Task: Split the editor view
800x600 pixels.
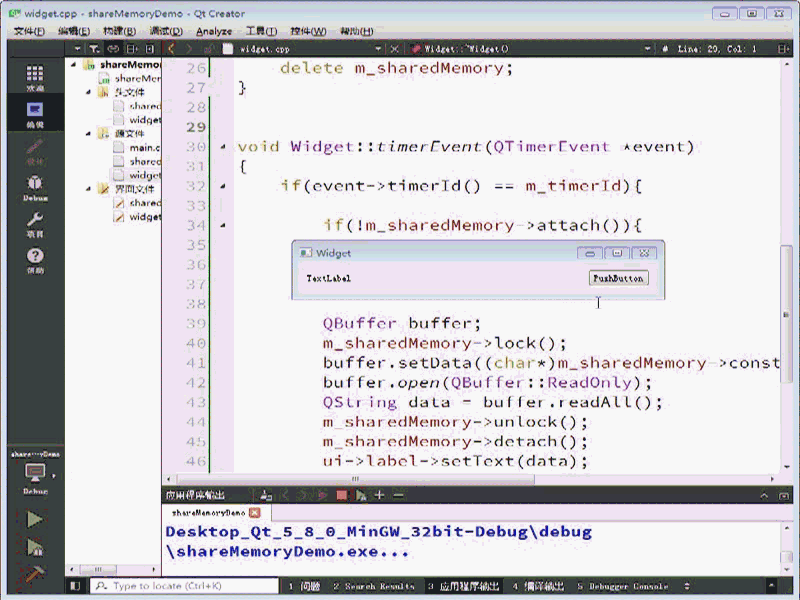Action: coord(783,49)
